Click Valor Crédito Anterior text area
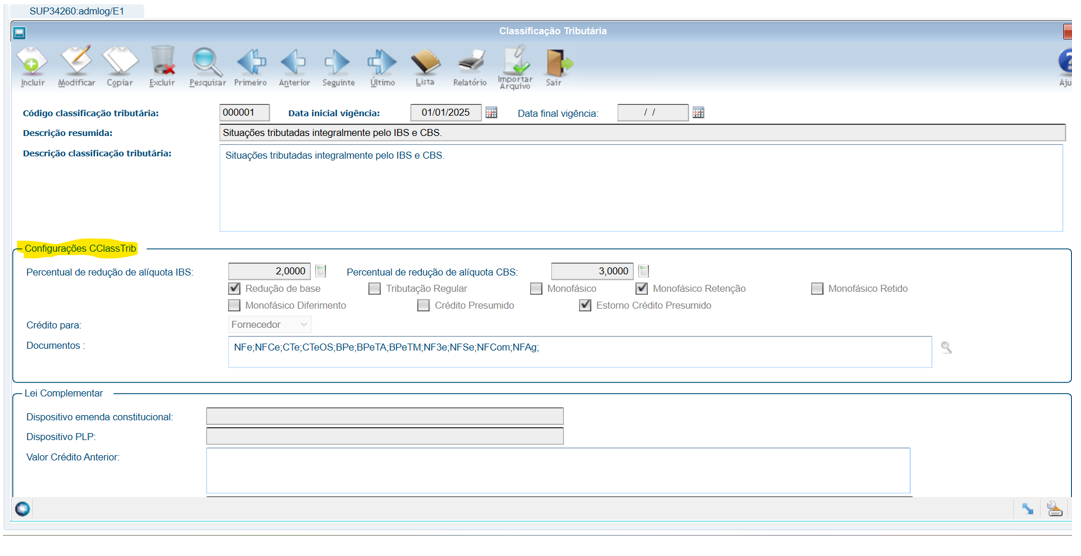Viewport: 1081px width, 556px height. (558, 470)
